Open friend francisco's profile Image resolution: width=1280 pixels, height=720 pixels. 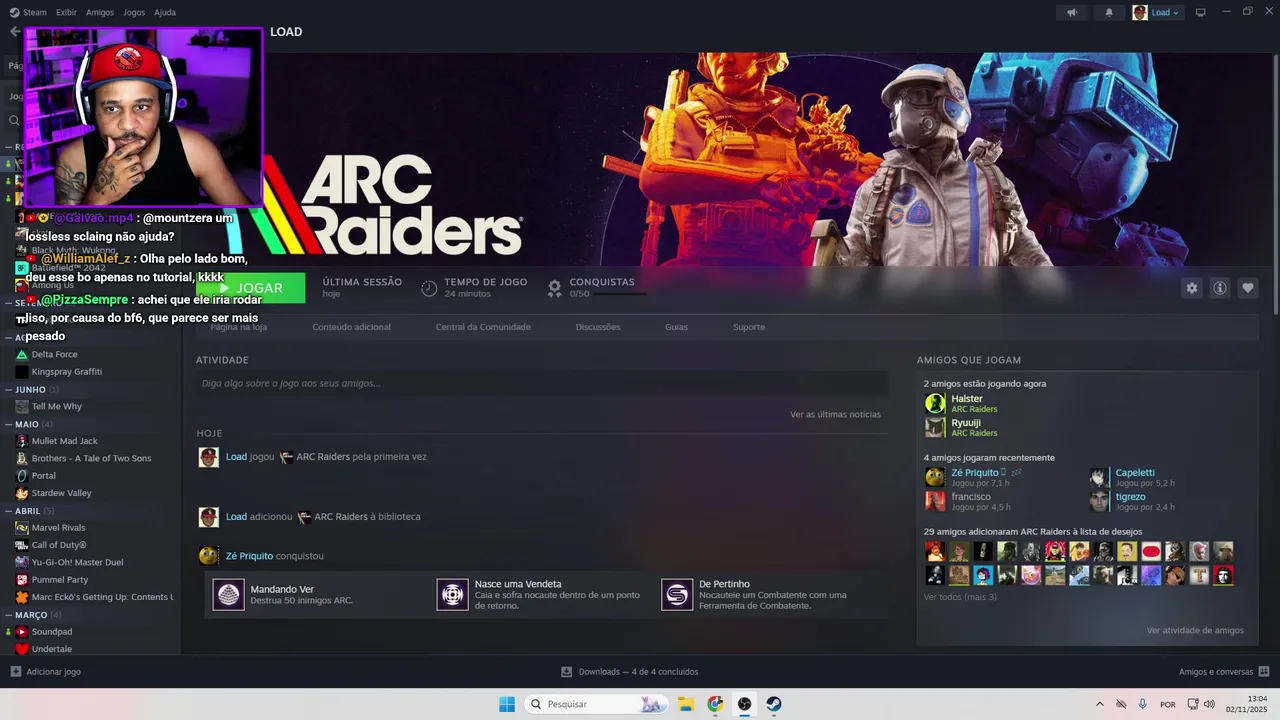[x=971, y=496]
